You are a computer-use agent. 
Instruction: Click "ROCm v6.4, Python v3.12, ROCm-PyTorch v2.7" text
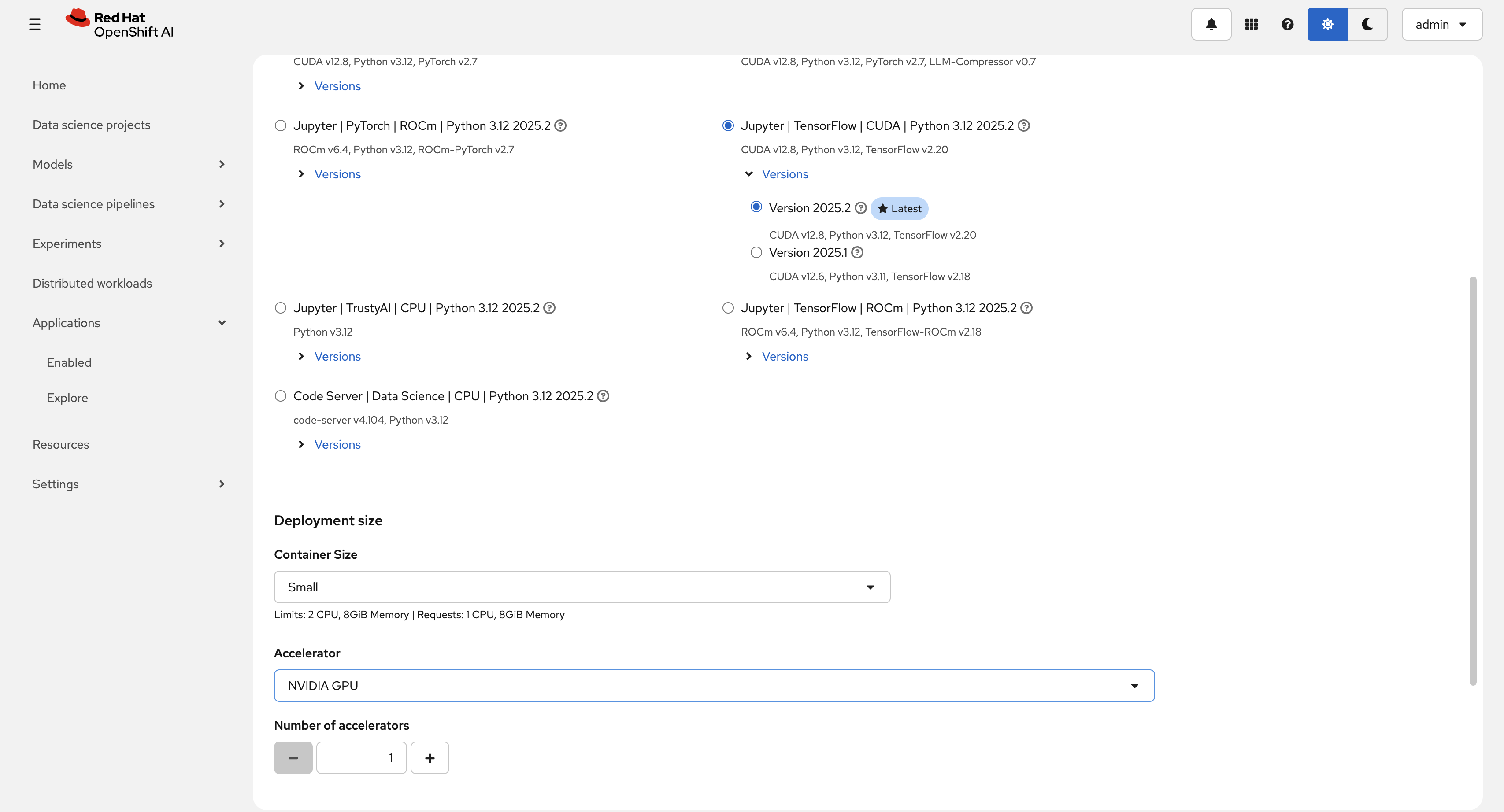point(404,150)
